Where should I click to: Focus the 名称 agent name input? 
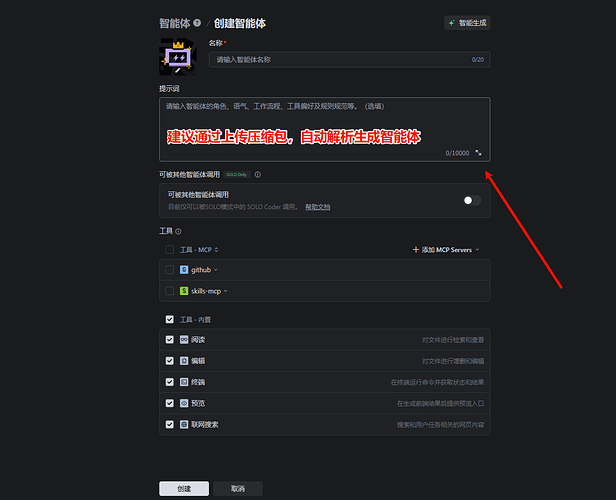pos(349,60)
